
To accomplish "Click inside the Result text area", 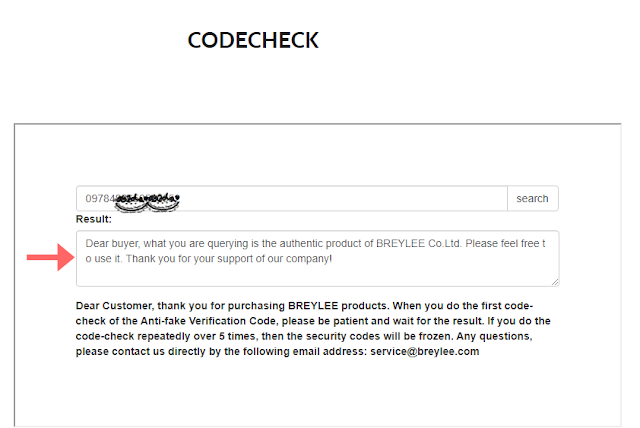I will pos(318,258).
